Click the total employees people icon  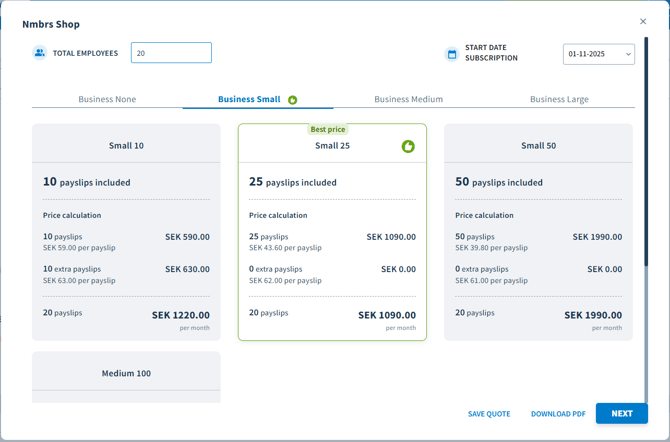pos(40,53)
